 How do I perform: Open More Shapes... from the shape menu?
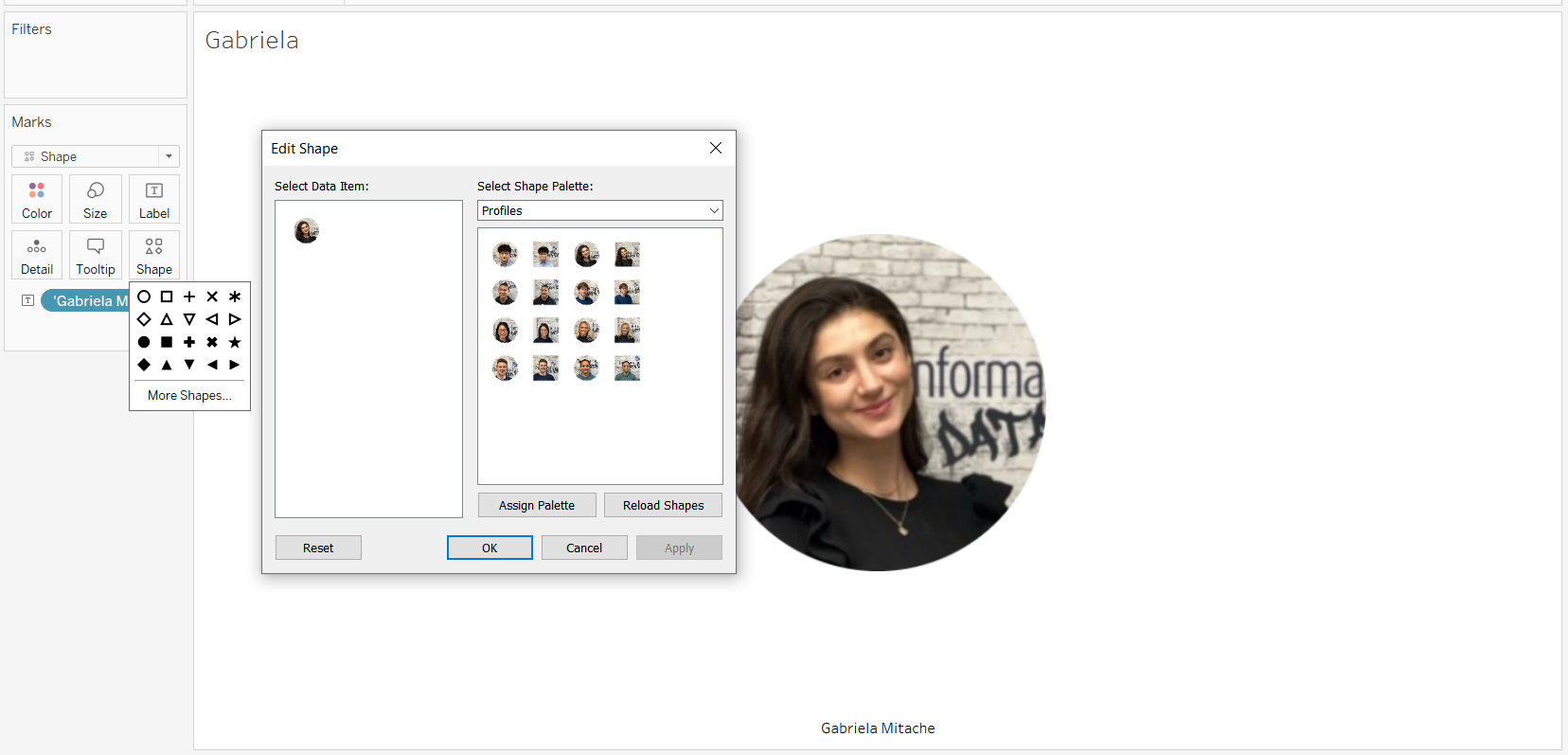[x=189, y=395]
